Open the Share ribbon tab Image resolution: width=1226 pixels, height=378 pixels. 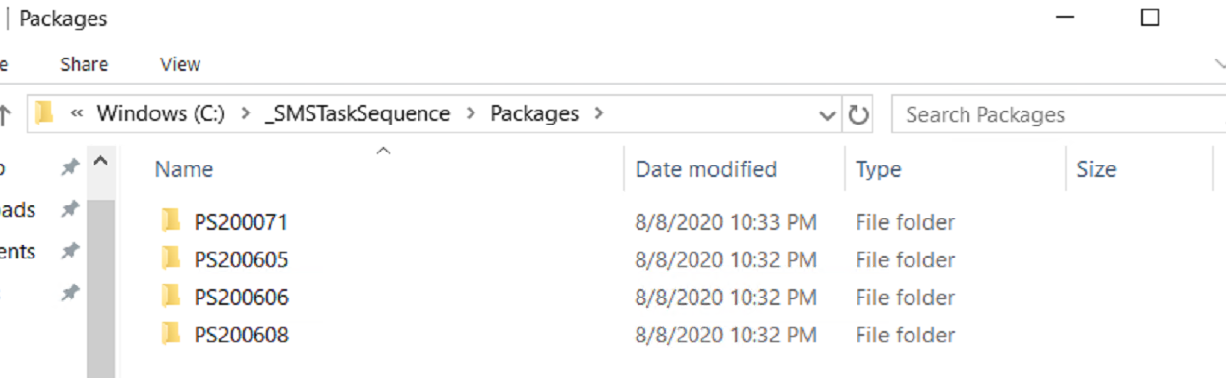[84, 64]
